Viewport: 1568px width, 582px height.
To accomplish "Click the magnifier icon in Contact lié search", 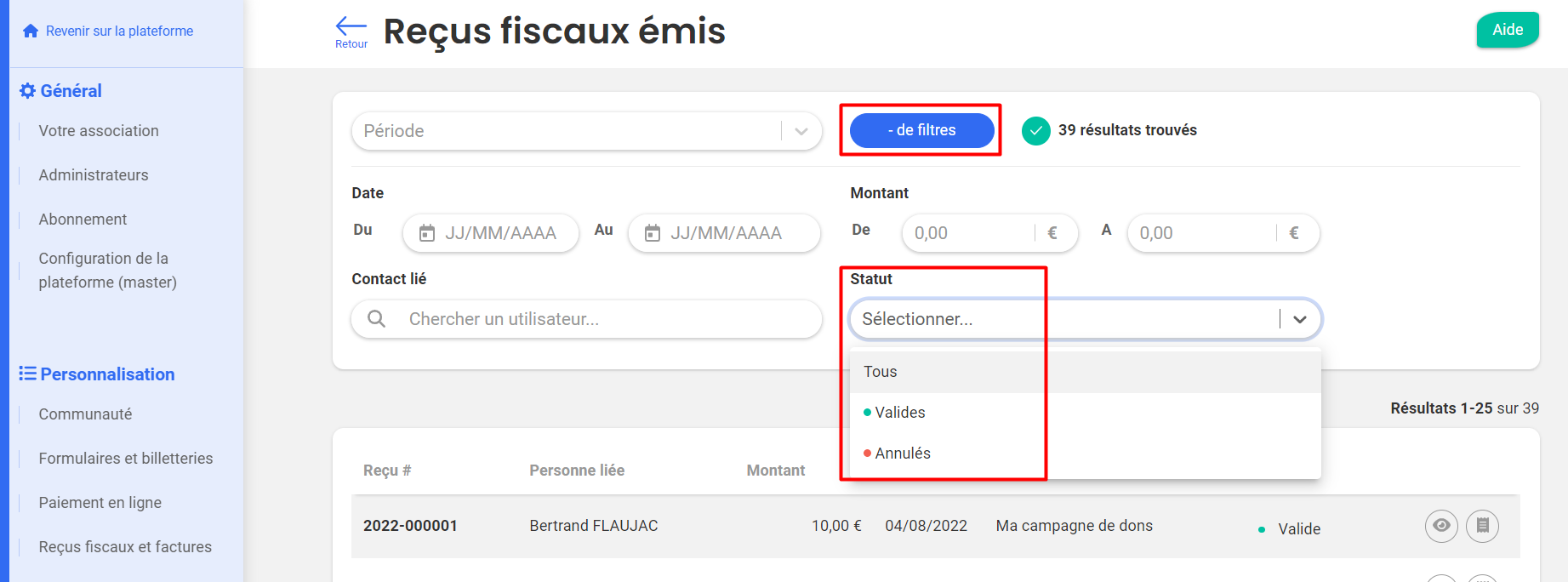I will (376, 319).
